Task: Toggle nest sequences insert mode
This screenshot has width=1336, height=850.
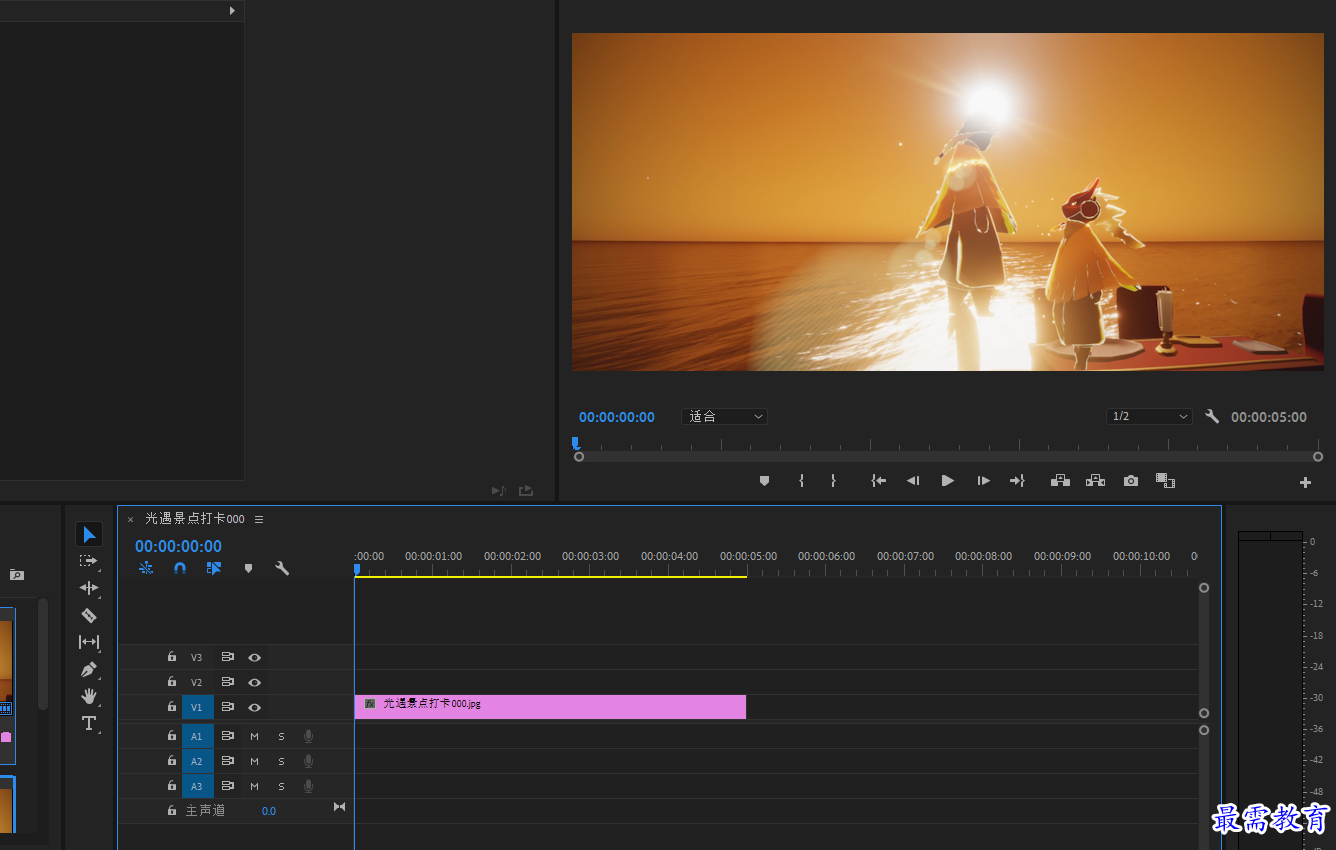Action: coord(146,568)
